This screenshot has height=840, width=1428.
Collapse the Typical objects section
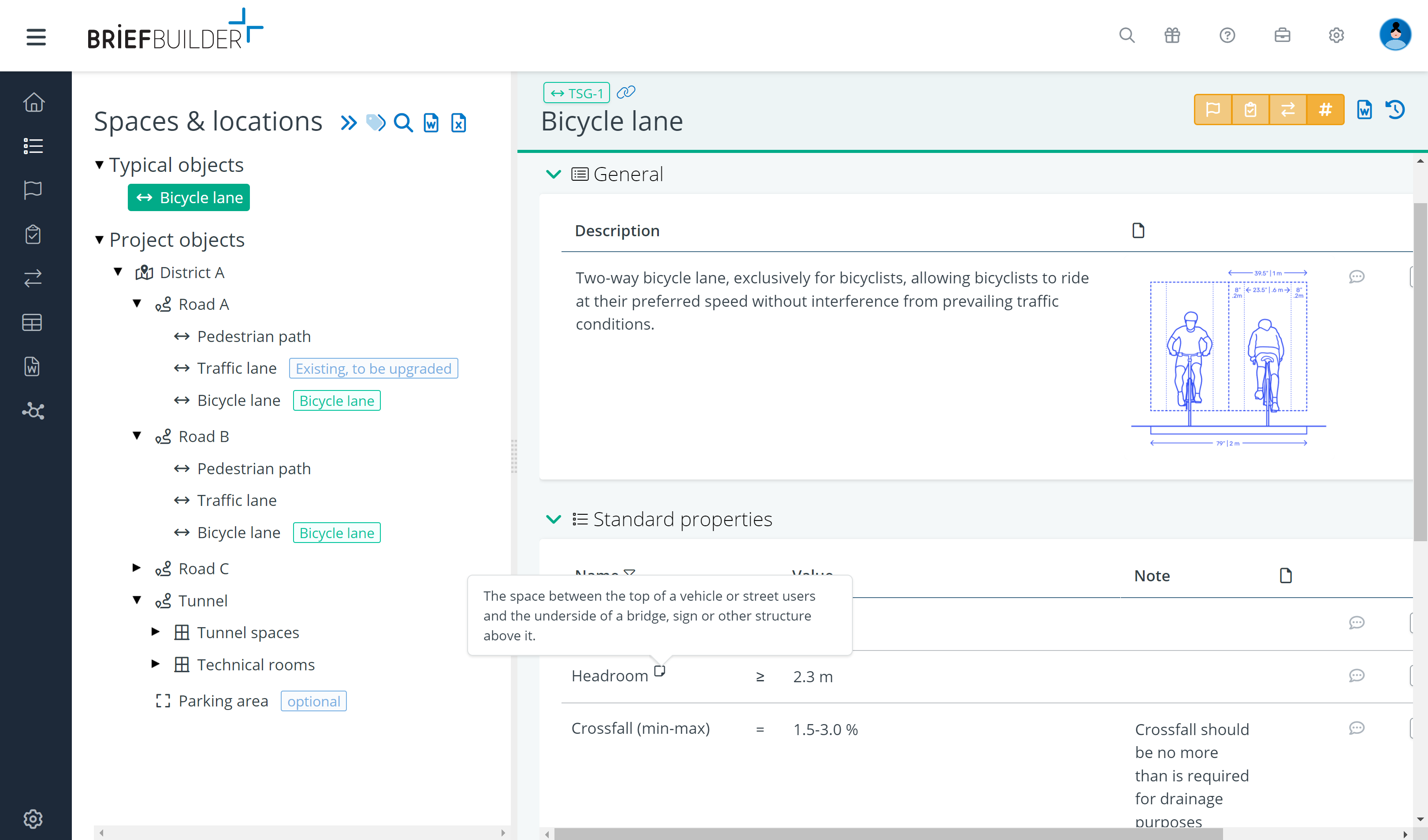click(x=100, y=164)
